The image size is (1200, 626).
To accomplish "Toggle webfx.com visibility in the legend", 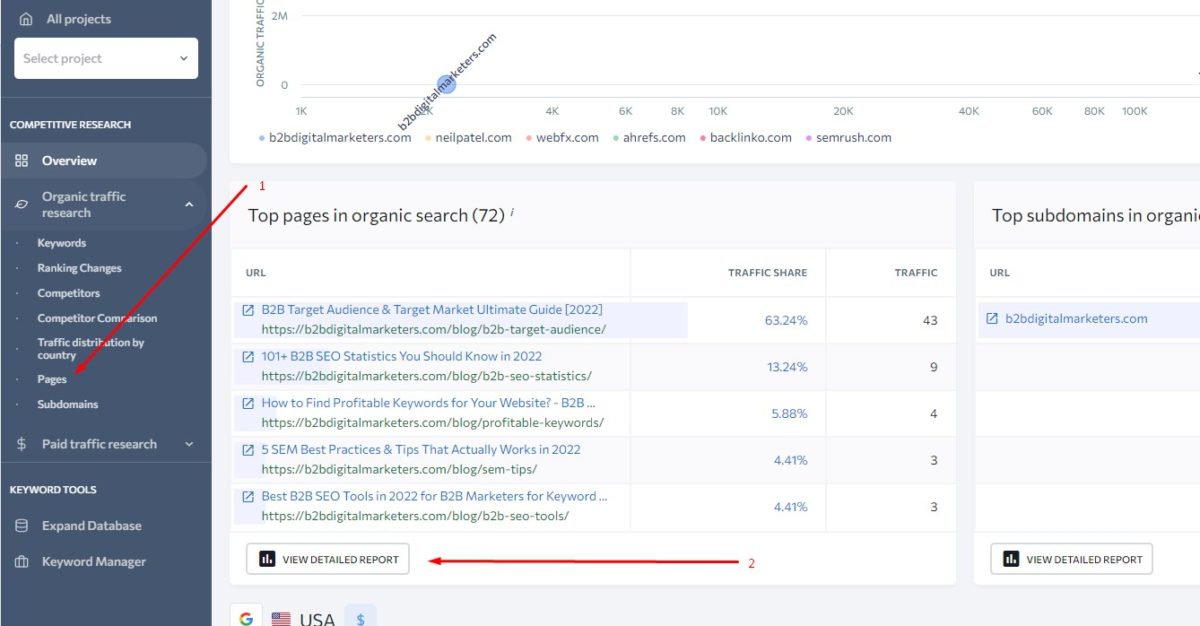I will (562, 137).
